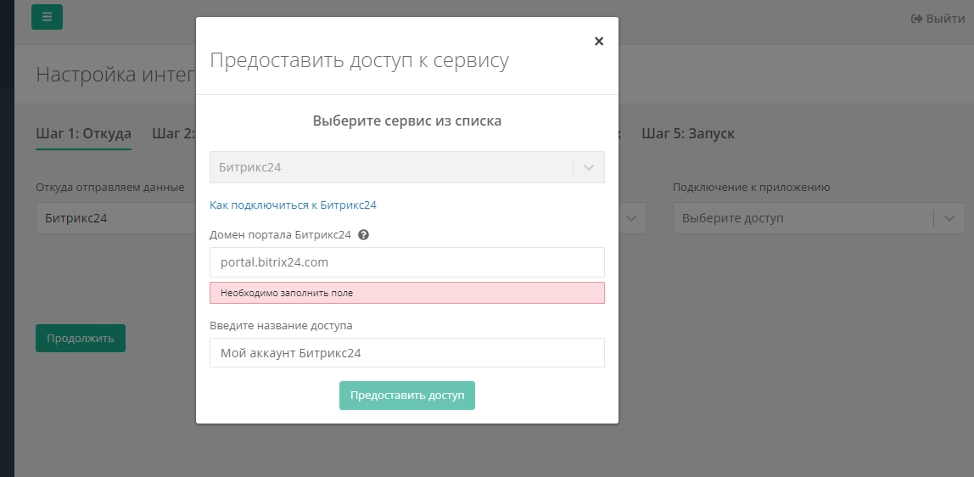Close the access dialog with X
Screen dimensions: 974x477
[x=599, y=41]
